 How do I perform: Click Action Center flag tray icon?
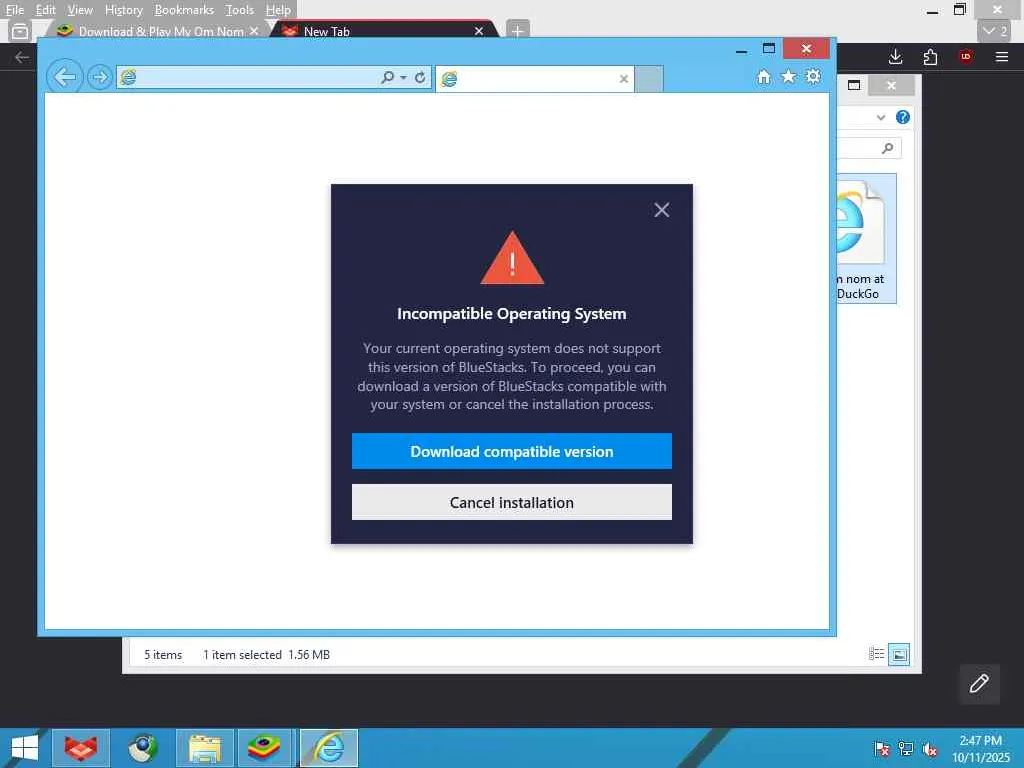click(x=881, y=748)
